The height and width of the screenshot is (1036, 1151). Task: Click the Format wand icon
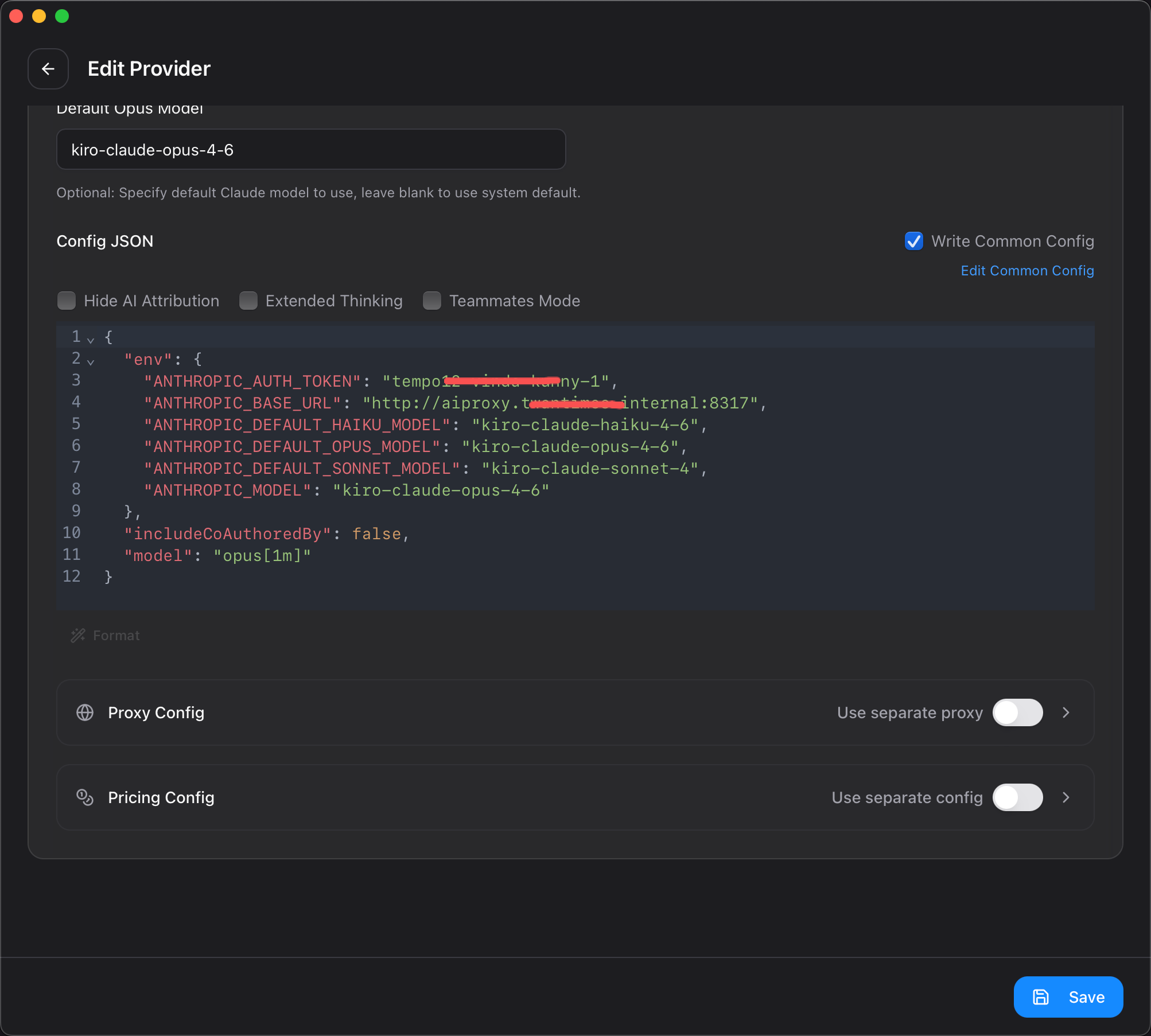(x=77, y=636)
